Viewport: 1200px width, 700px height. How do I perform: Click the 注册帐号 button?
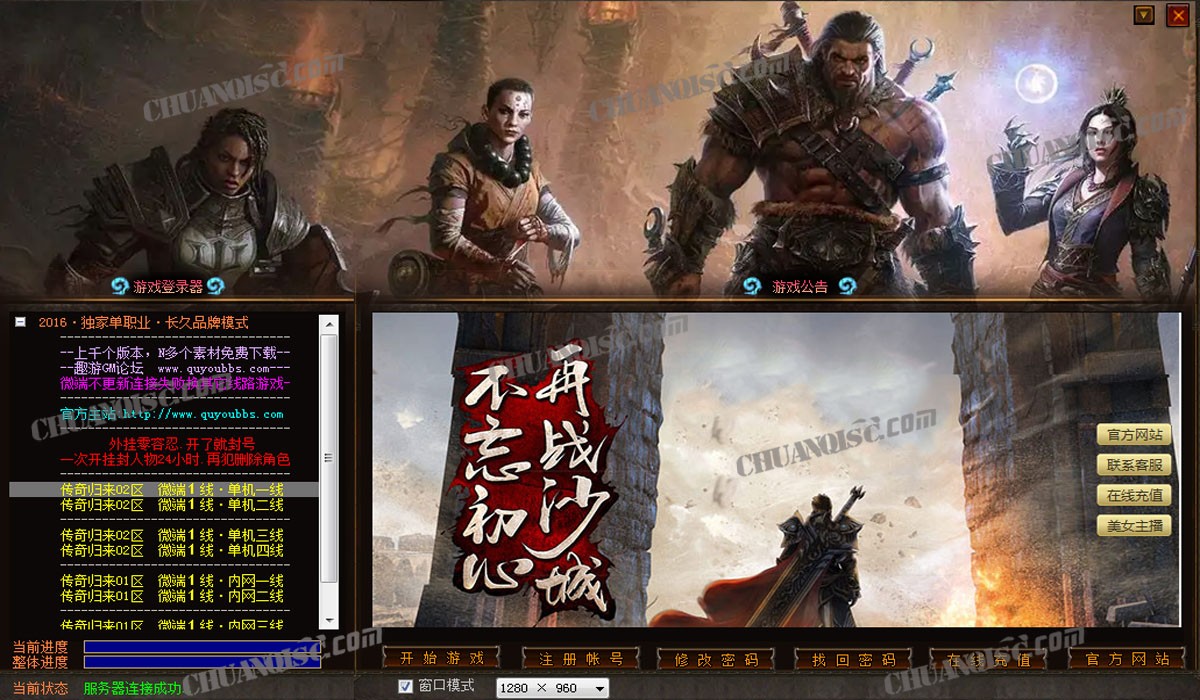coord(580,658)
